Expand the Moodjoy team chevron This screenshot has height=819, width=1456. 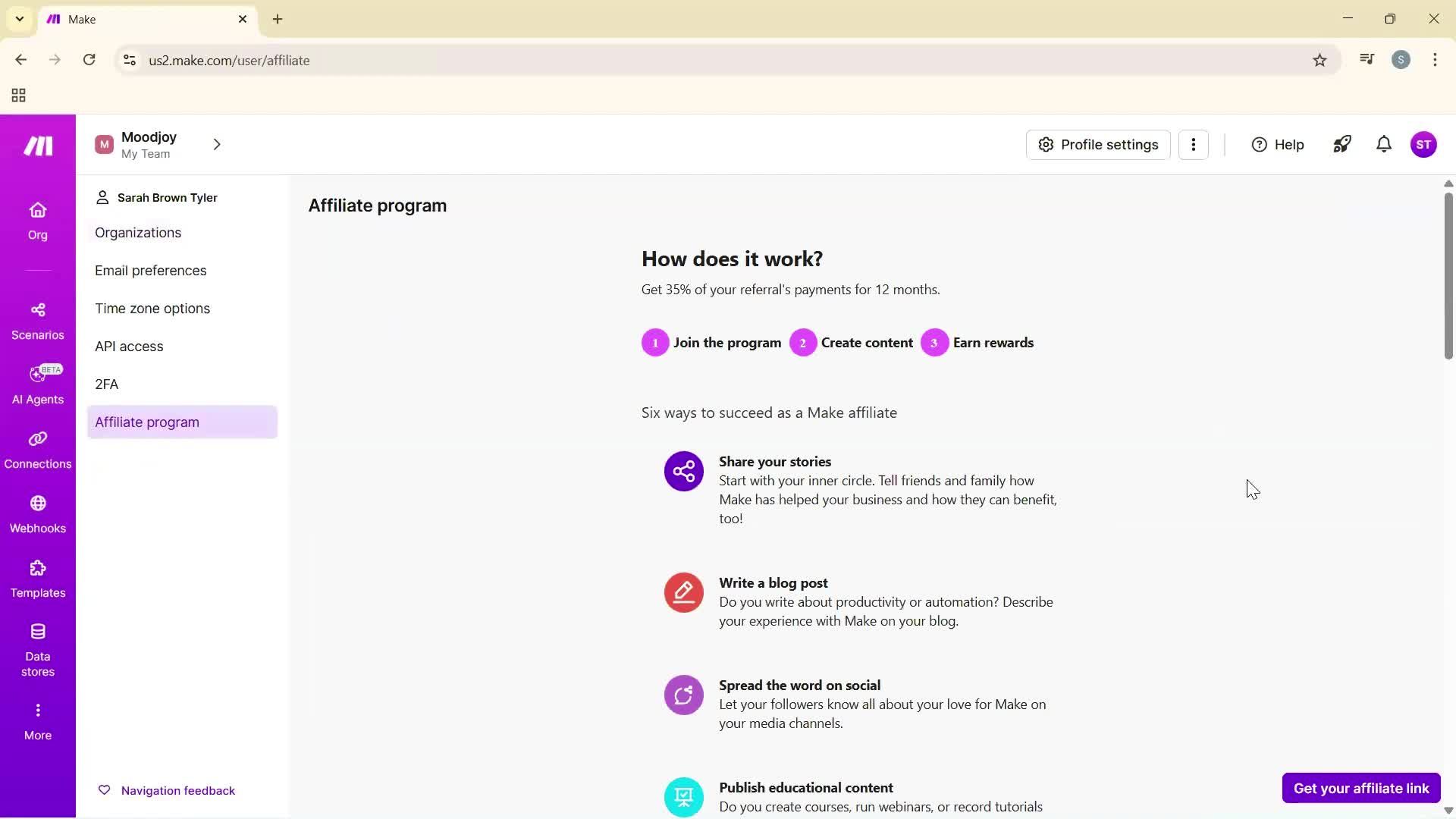[x=217, y=144]
